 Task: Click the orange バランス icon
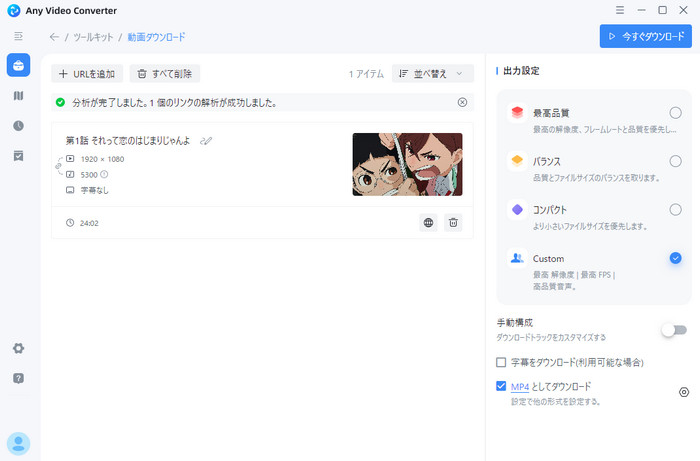coord(517,161)
